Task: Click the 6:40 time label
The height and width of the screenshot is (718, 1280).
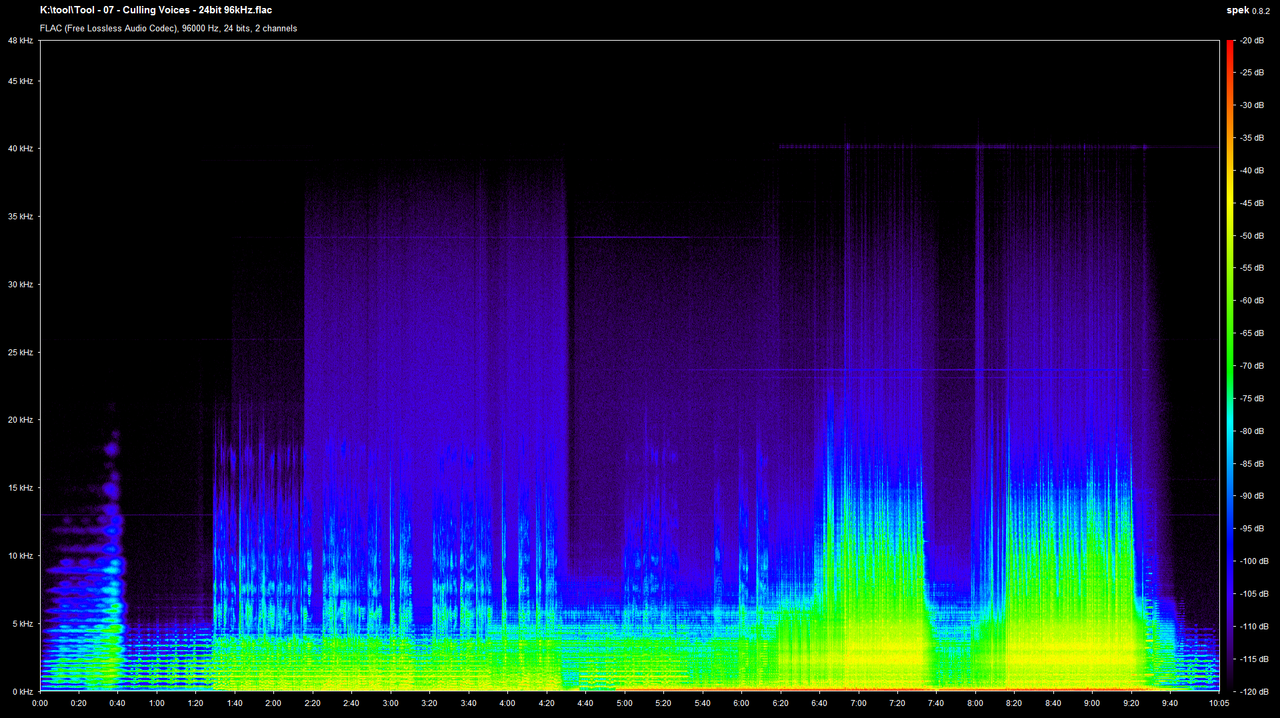Action: pyautogui.click(x=820, y=704)
